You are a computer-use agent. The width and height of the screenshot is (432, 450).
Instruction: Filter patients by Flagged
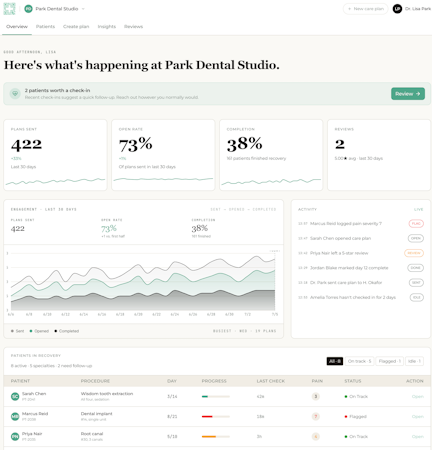tap(390, 361)
